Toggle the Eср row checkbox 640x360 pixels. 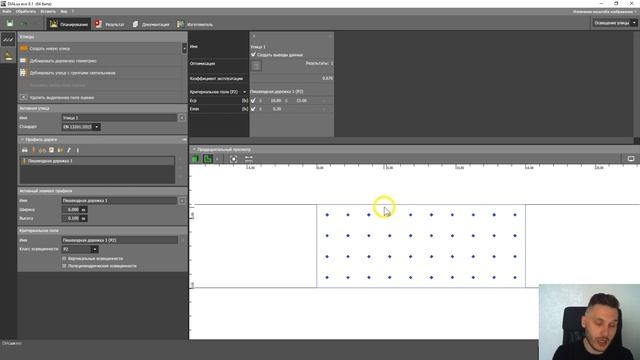253,100
